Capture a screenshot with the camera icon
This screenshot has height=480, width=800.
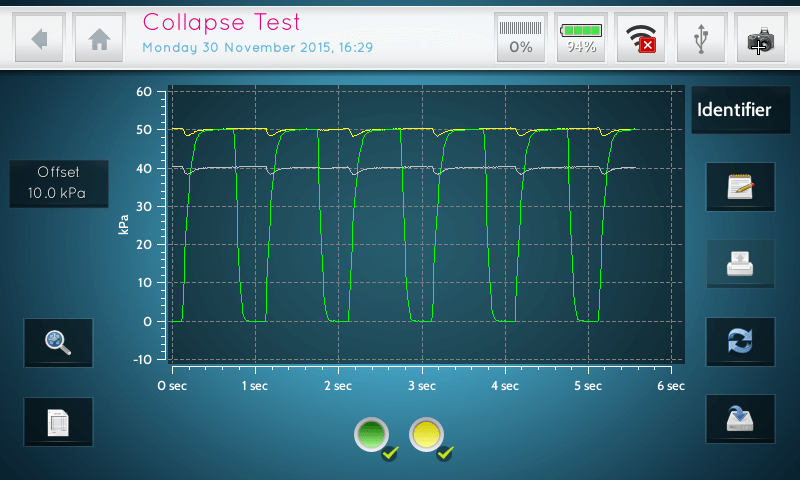[760, 38]
